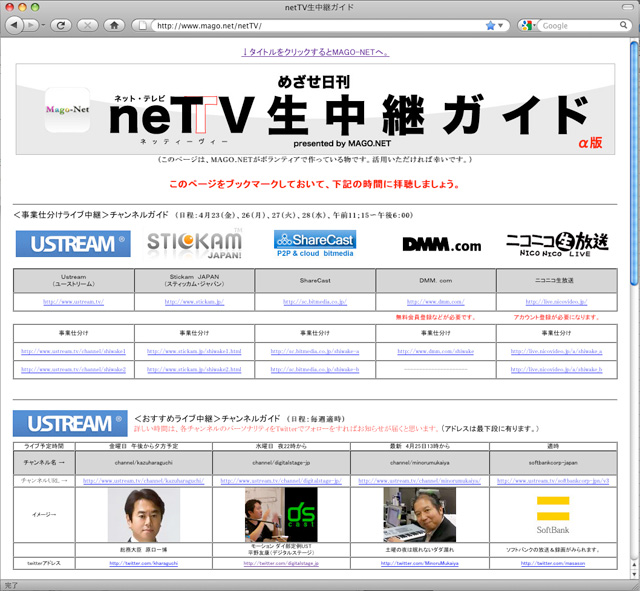640x591 pixels.
Task: Open the back/forward history dropdown arrow
Action: coord(43,26)
